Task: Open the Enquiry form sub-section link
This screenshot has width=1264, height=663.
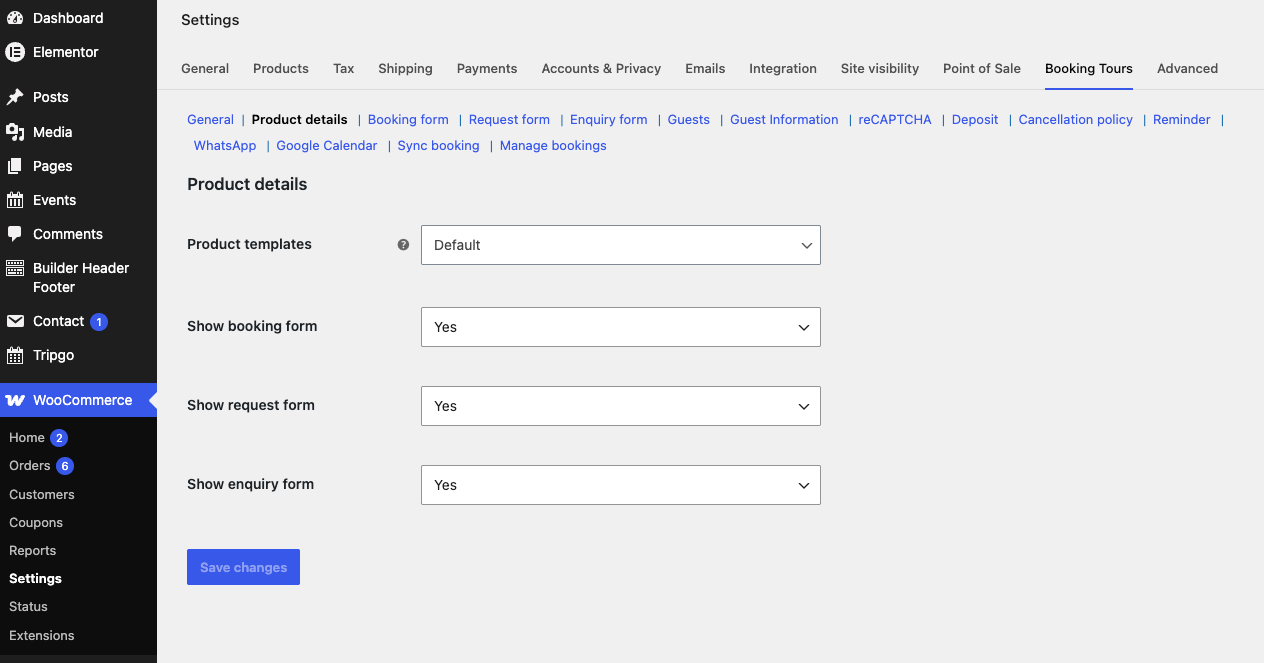Action: pyautogui.click(x=609, y=120)
